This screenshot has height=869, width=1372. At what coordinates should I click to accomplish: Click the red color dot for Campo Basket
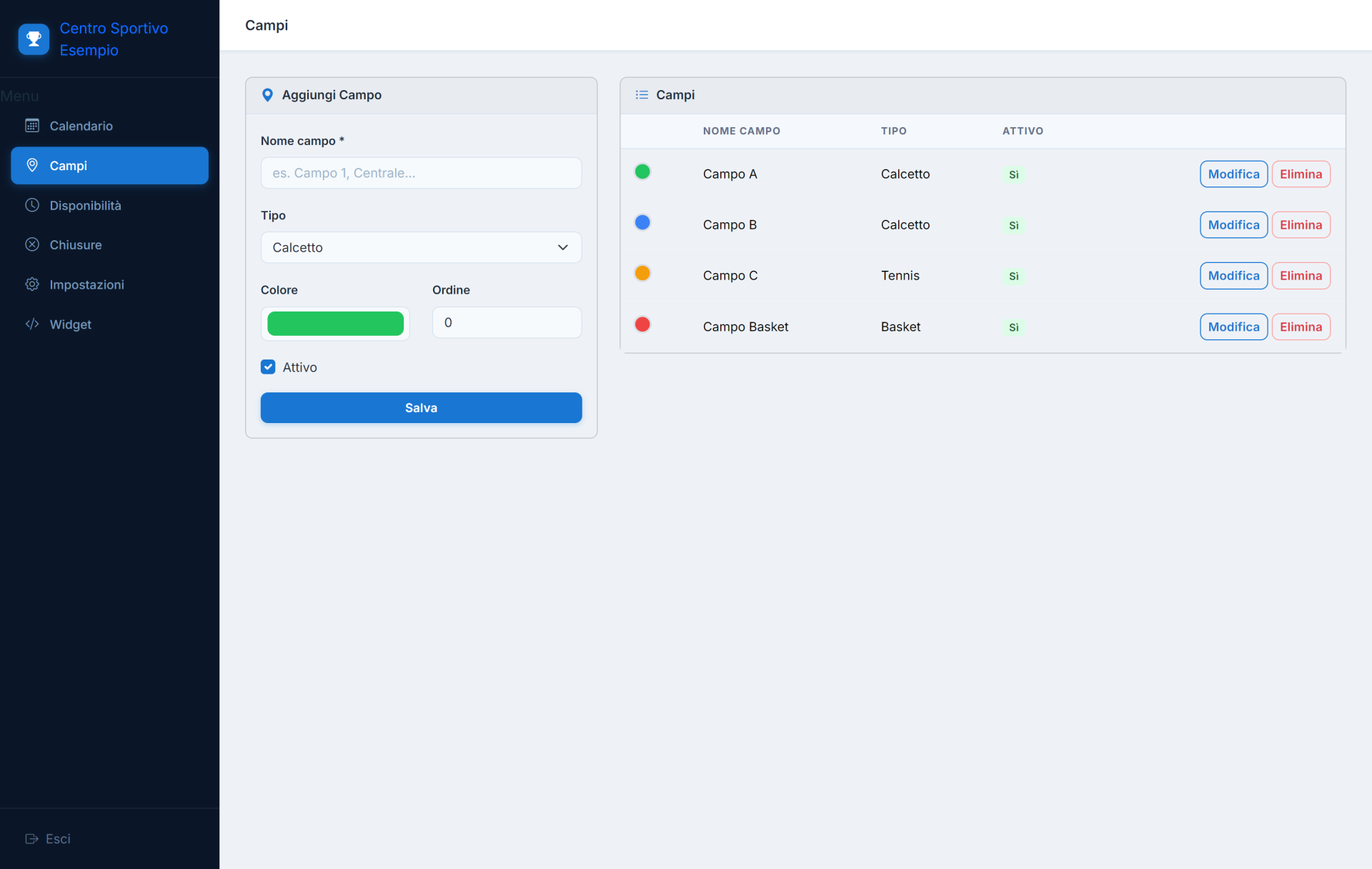(x=642, y=324)
